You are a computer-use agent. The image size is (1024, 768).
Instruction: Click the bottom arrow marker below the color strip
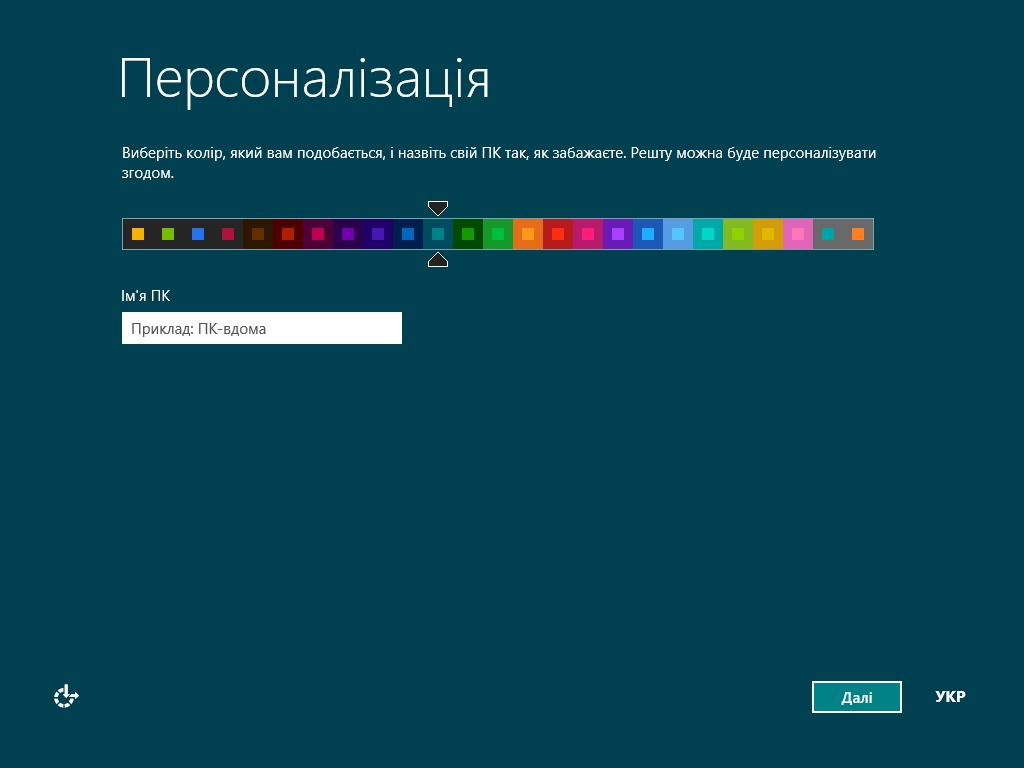click(x=438, y=260)
